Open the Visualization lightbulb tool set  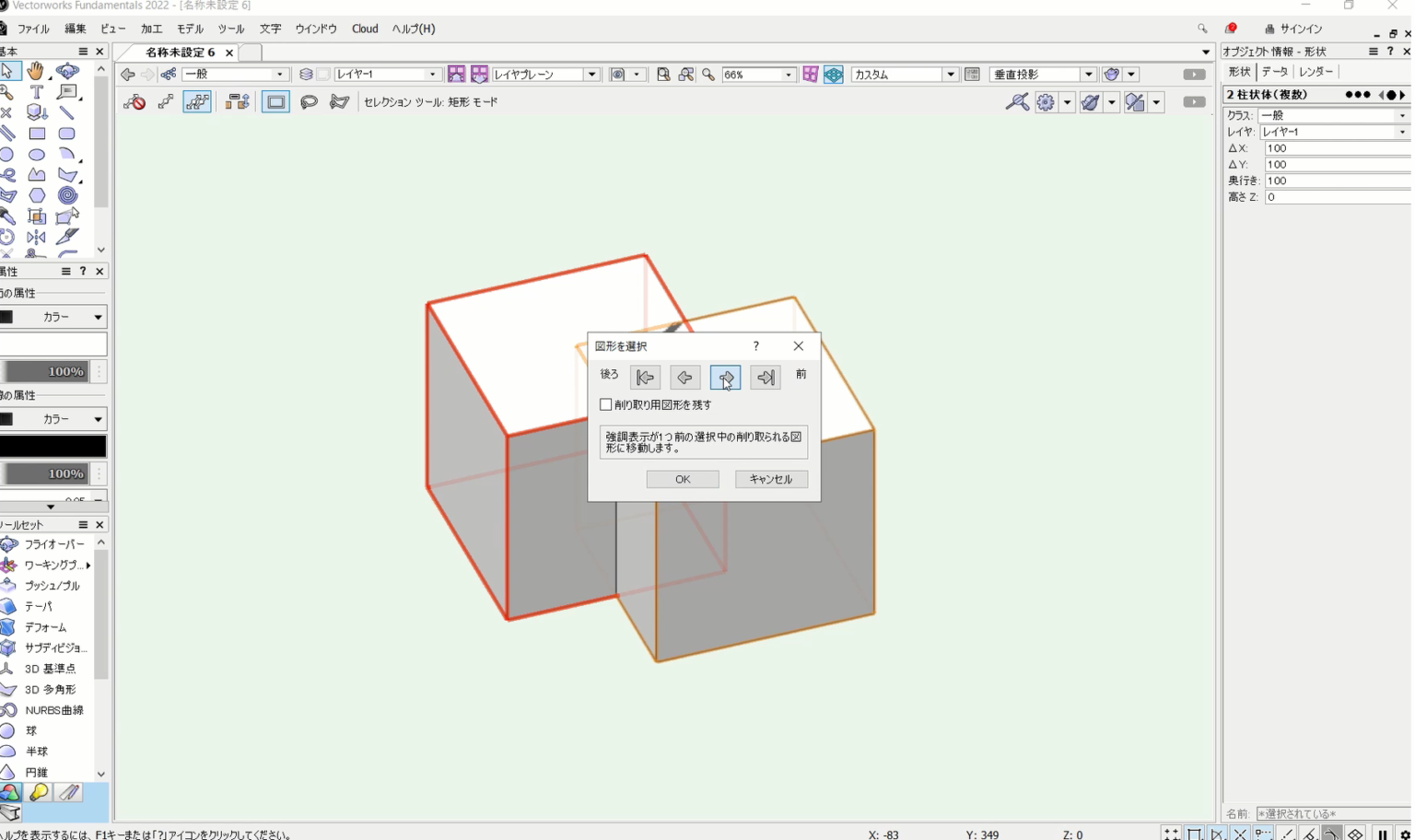tap(39, 792)
